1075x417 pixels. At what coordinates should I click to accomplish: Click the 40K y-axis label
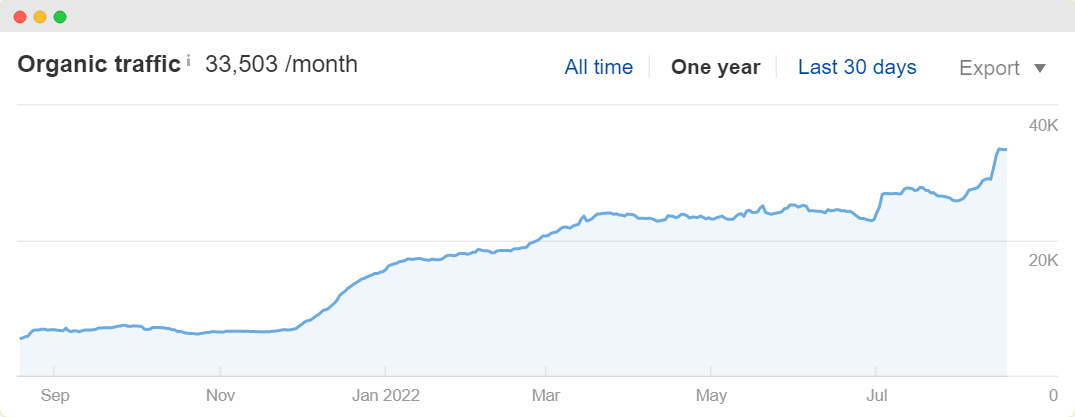pyautogui.click(x=1043, y=126)
